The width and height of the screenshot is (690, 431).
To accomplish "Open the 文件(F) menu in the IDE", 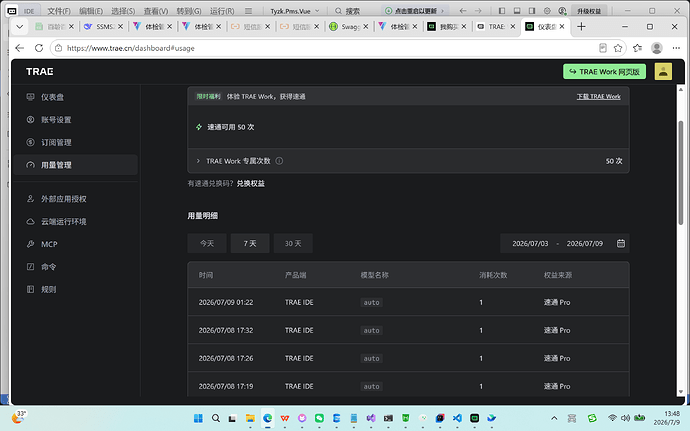I will [x=59, y=11].
